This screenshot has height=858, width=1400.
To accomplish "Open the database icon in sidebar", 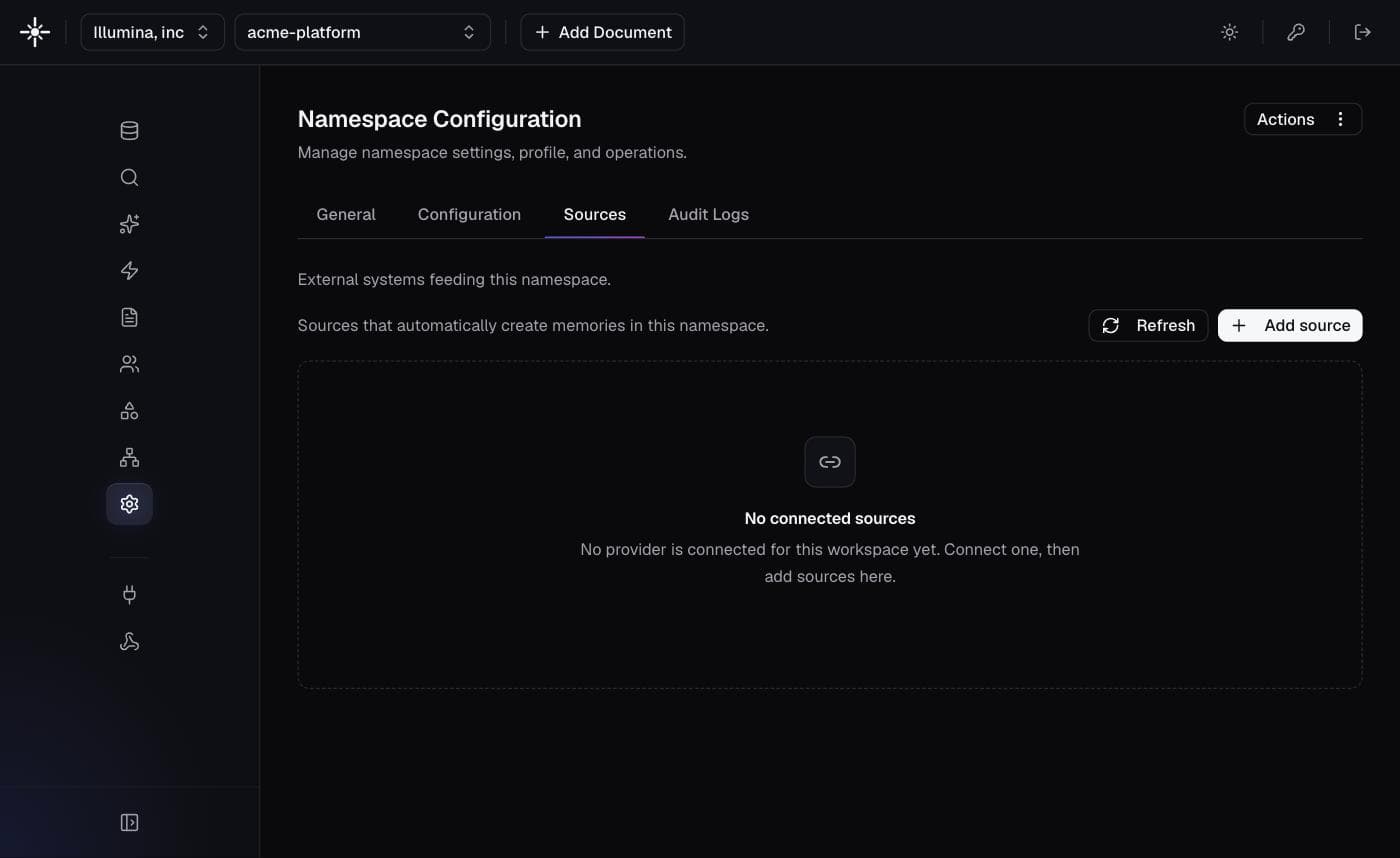I will 129,131.
